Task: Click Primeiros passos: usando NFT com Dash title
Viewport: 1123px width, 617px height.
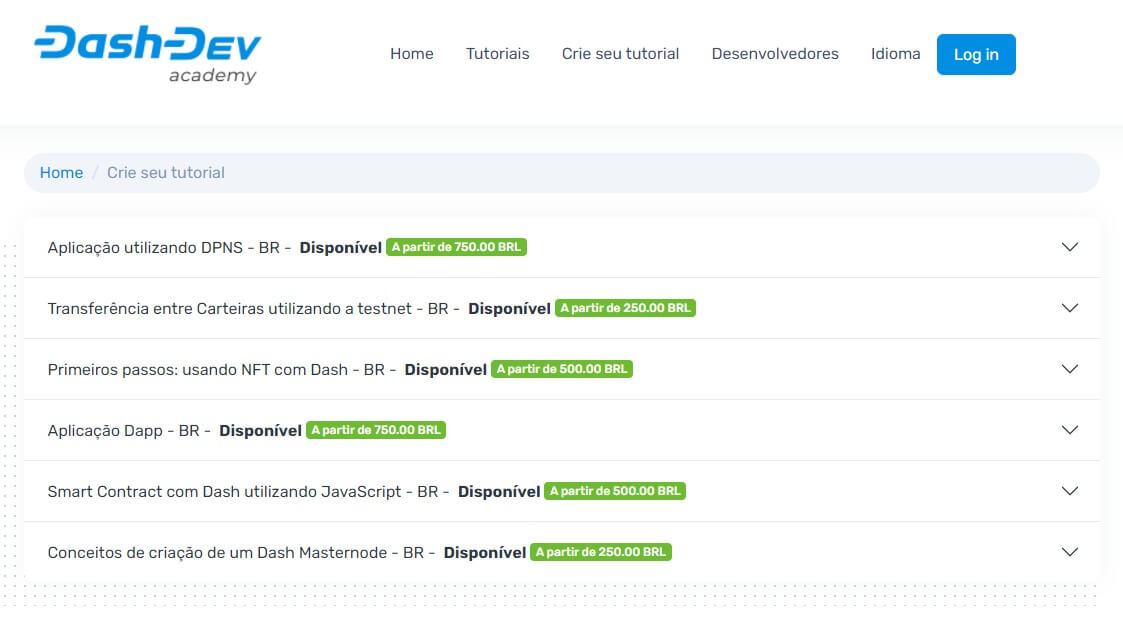Action: point(221,370)
